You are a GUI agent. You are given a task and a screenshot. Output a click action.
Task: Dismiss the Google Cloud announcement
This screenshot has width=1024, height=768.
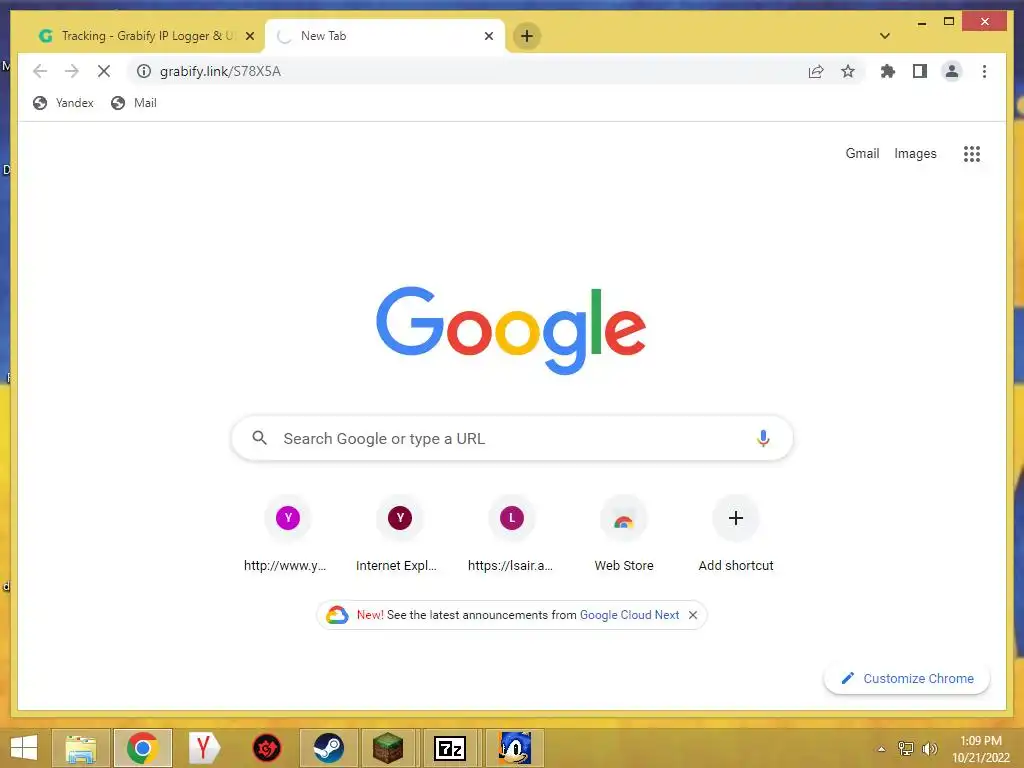693,615
